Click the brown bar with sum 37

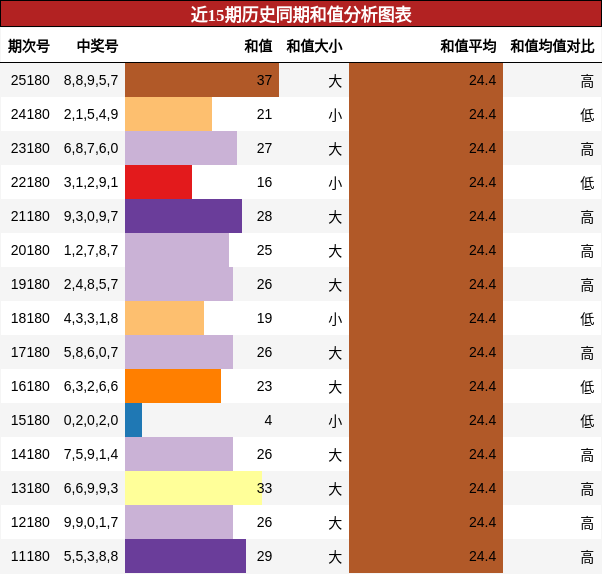click(202, 80)
